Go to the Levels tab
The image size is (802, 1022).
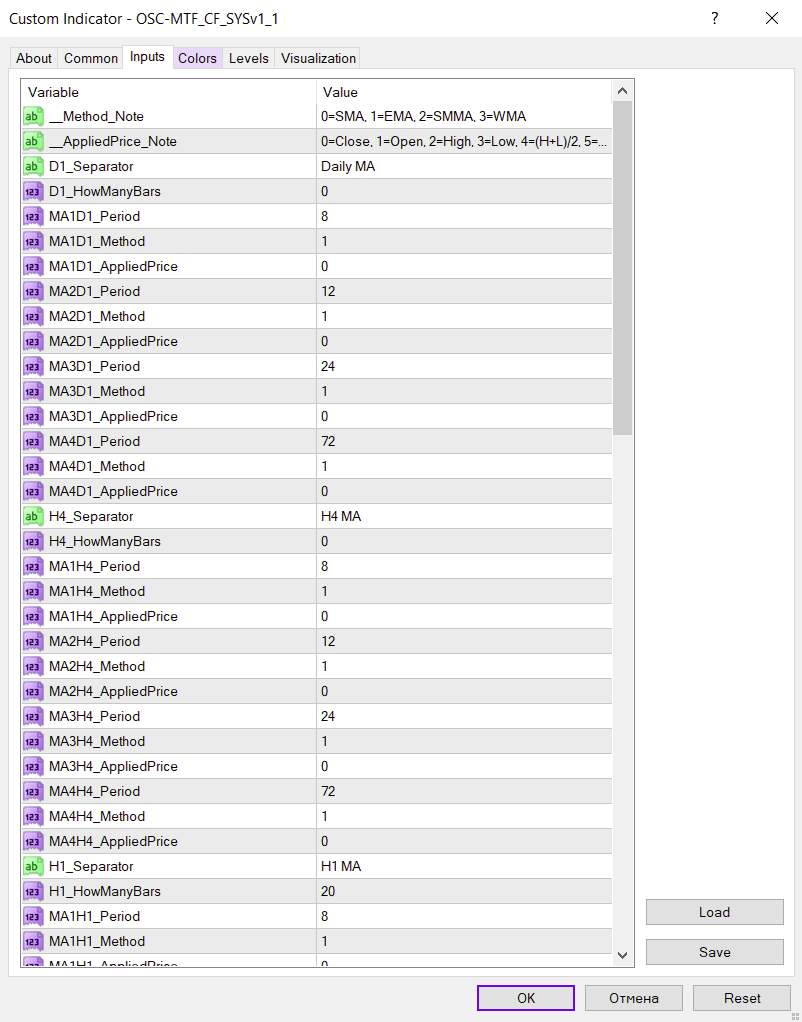click(248, 58)
